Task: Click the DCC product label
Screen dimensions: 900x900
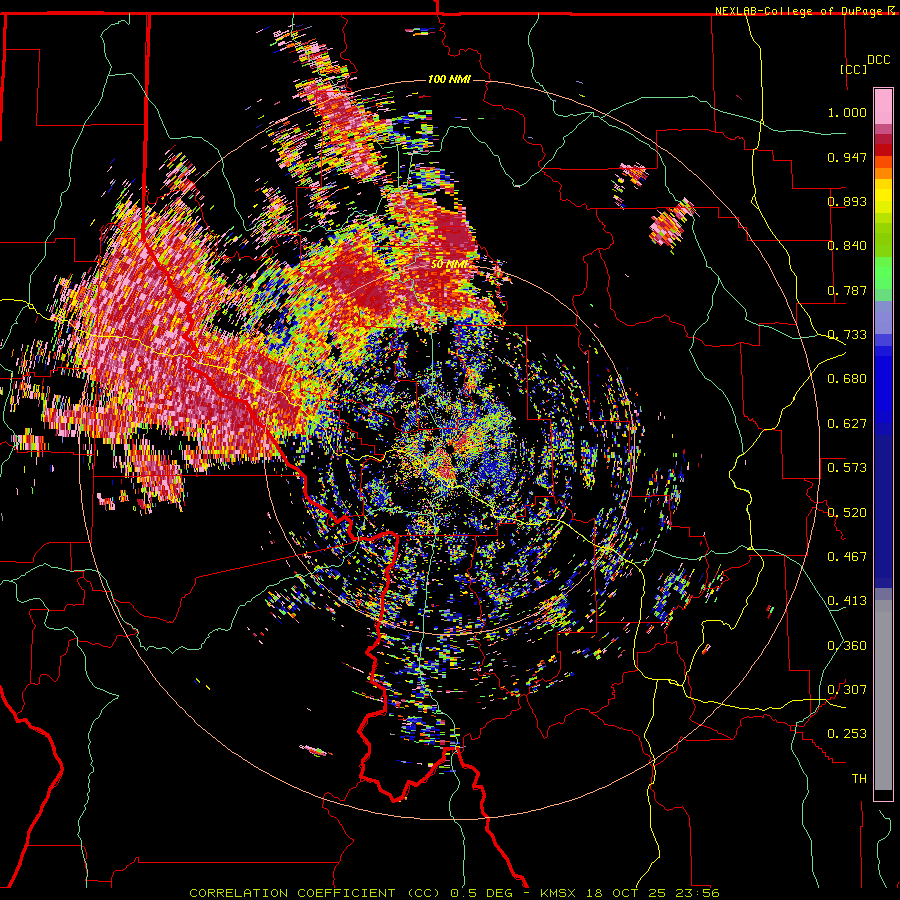Action: pos(878,60)
